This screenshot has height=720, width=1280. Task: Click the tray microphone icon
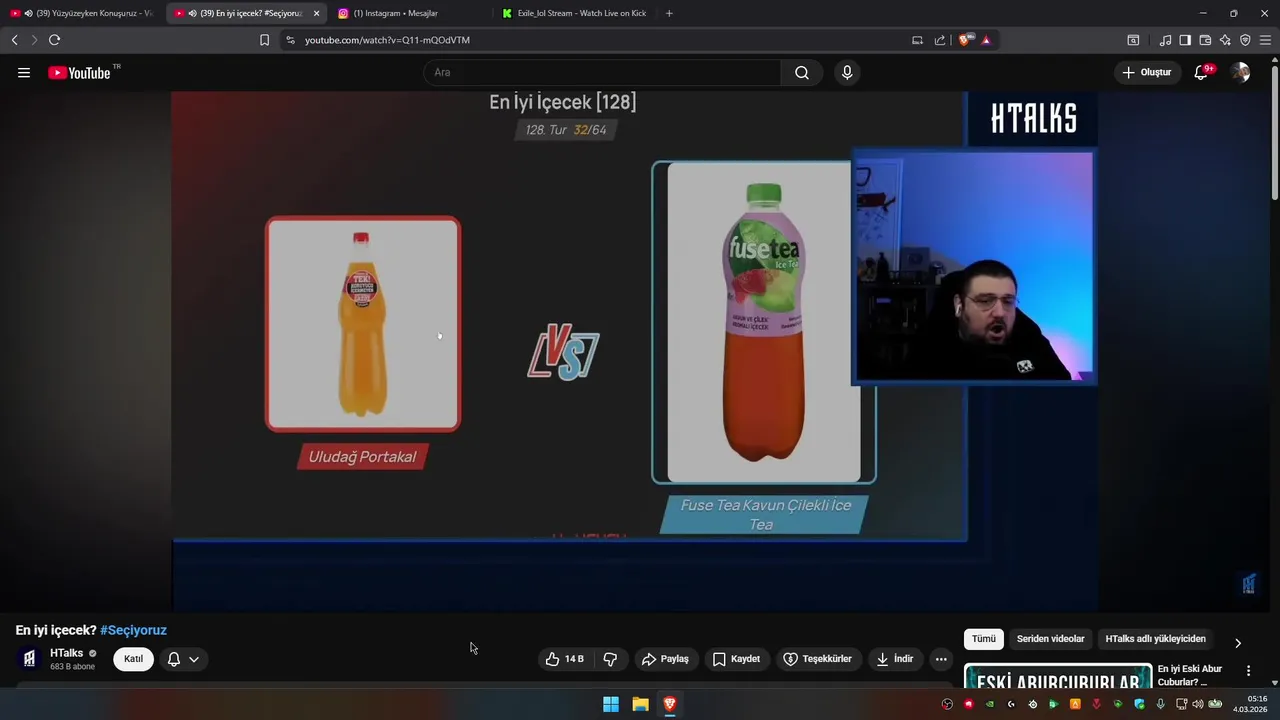point(1160,704)
